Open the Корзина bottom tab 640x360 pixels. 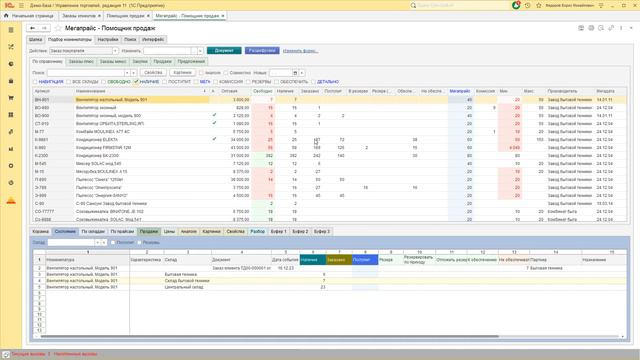(x=40, y=231)
